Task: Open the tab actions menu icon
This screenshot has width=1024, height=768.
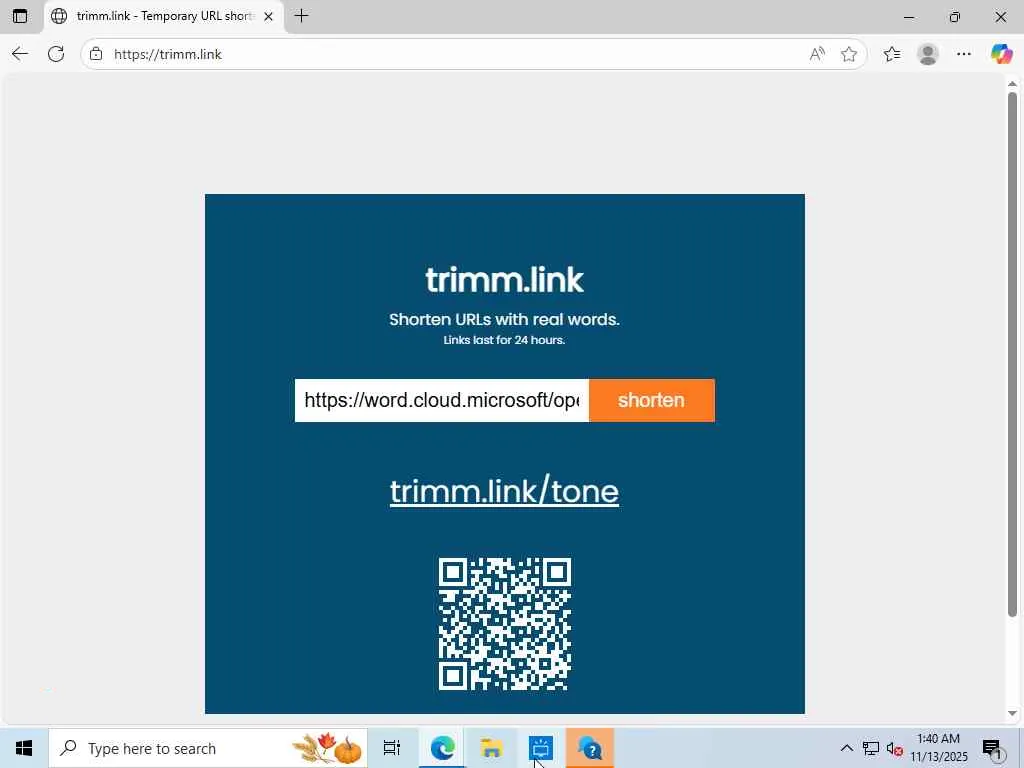Action: 20,16
